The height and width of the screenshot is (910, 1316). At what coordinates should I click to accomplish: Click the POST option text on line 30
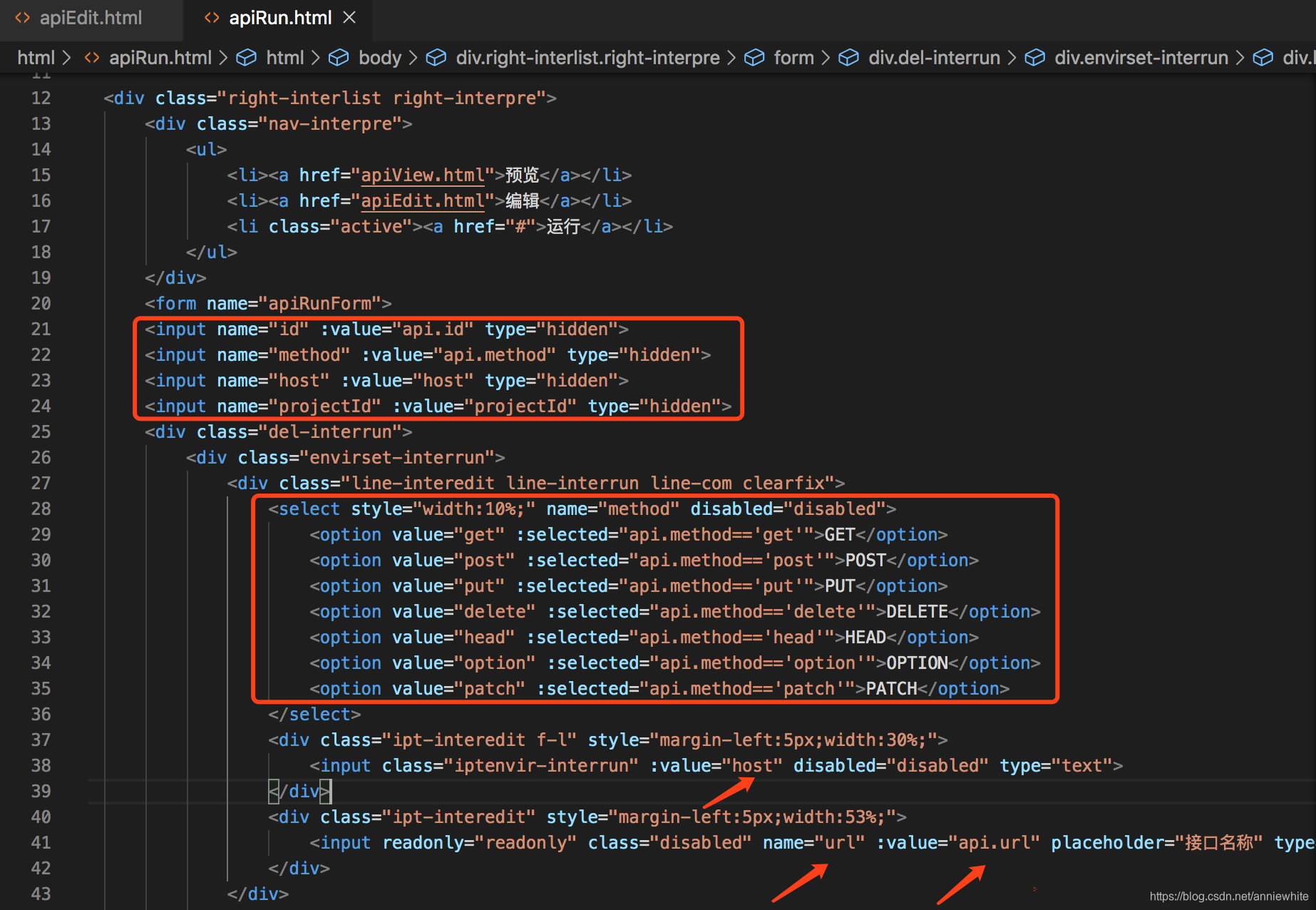coord(865,561)
